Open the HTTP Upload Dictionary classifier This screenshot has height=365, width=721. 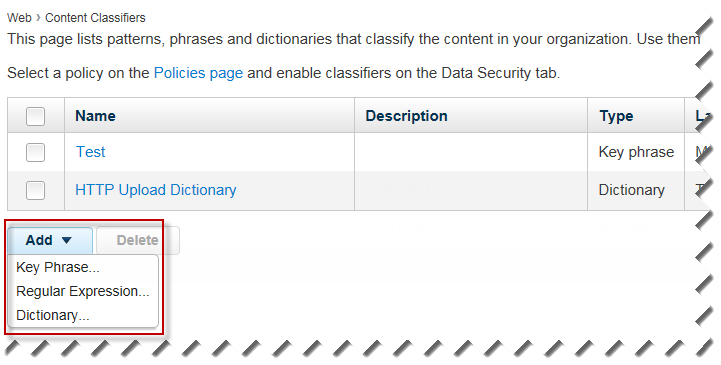click(x=156, y=190)
